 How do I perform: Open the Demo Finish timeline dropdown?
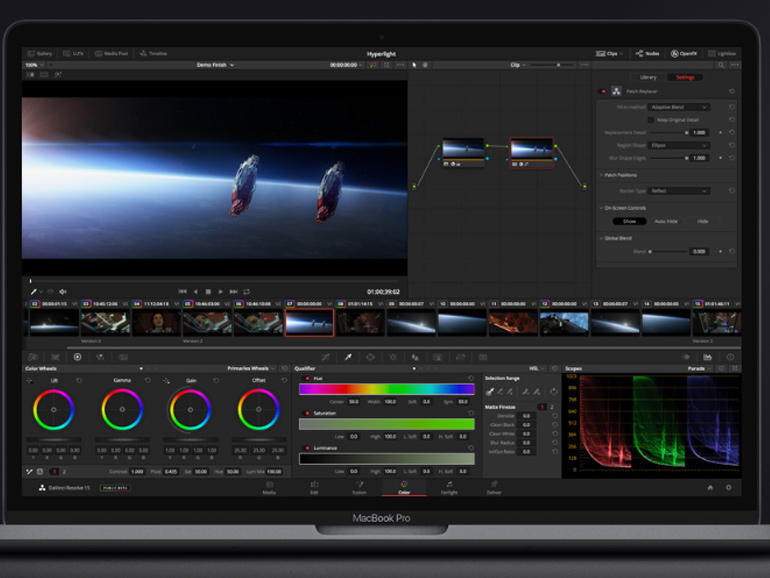215,65
